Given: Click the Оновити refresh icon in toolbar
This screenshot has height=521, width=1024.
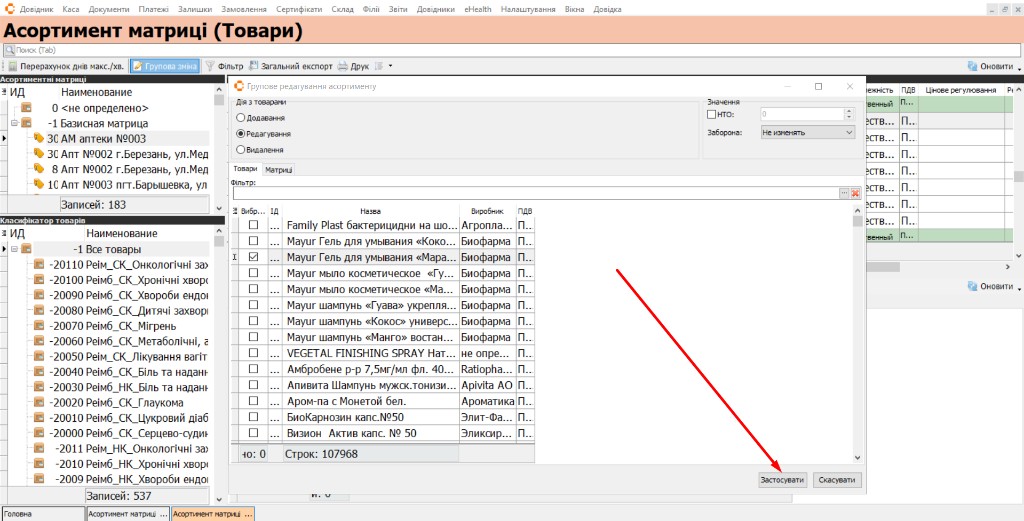Looking at the screenshot, I should pyautogui.click(x=972, y=66).
